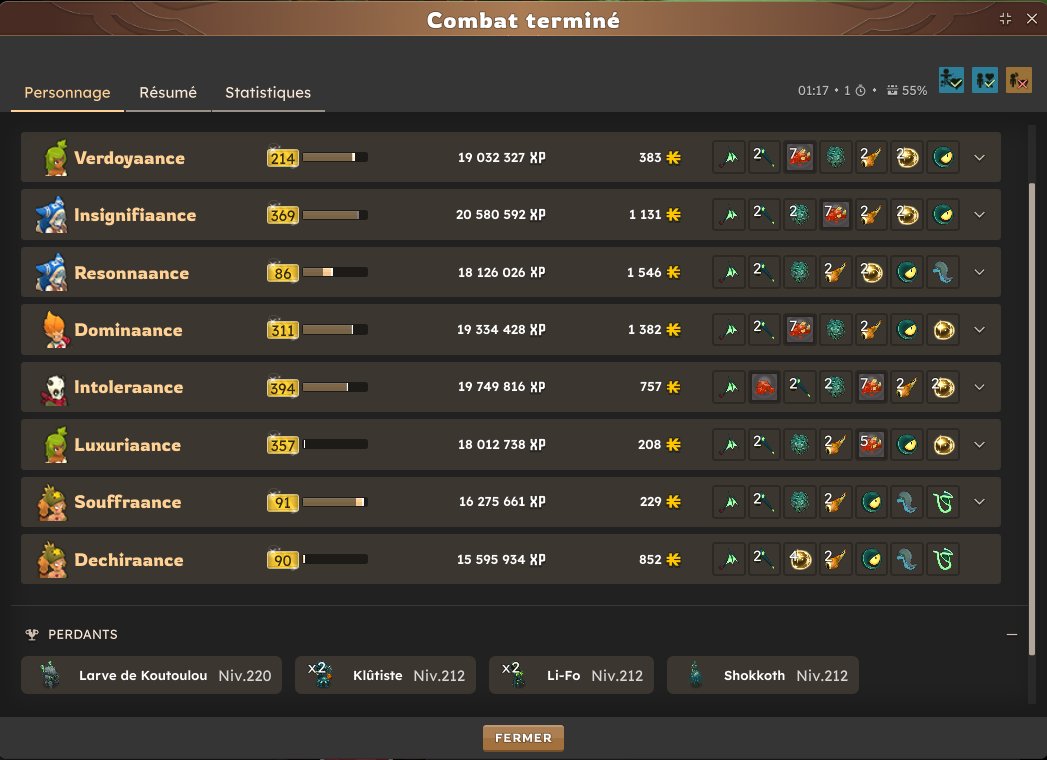
Task: Click Insignifiaance's x2 gold coin loot
Action: (x=907, y=215)
